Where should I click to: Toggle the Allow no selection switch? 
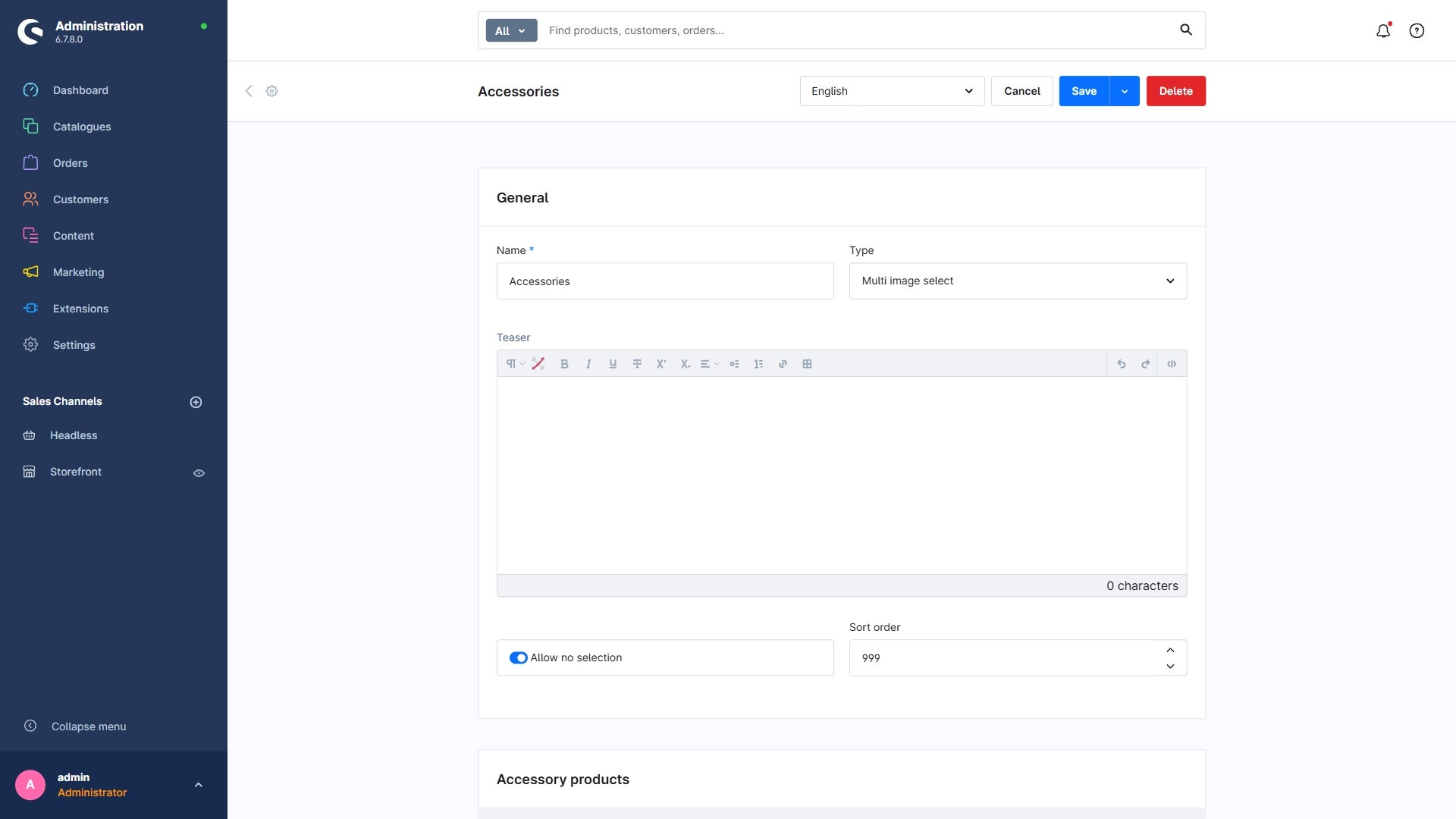(519, 657)
